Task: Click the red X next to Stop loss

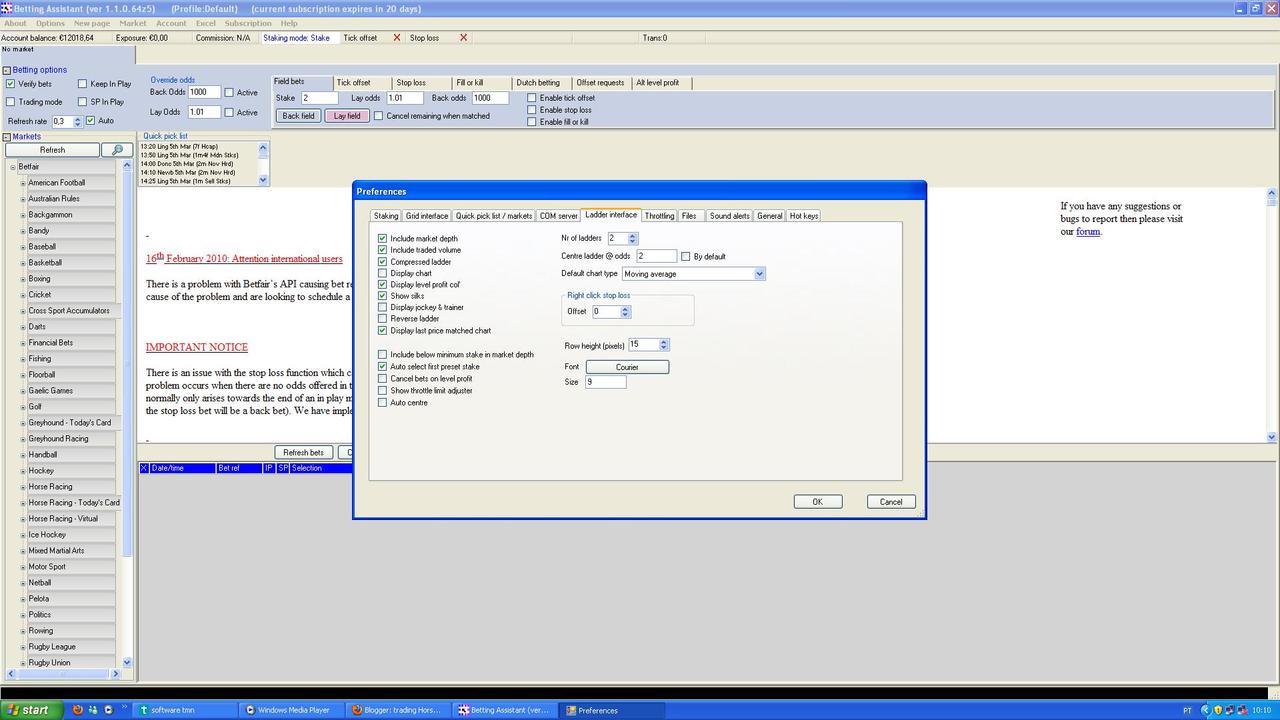Action: pos(463,38)
